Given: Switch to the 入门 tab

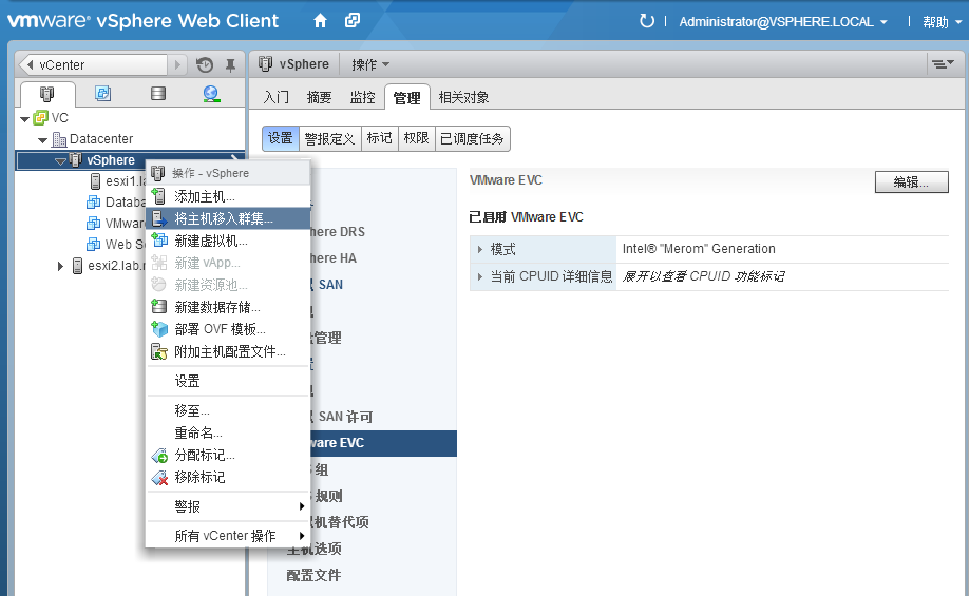Looking at the screenshot, I should coord(276,97).
